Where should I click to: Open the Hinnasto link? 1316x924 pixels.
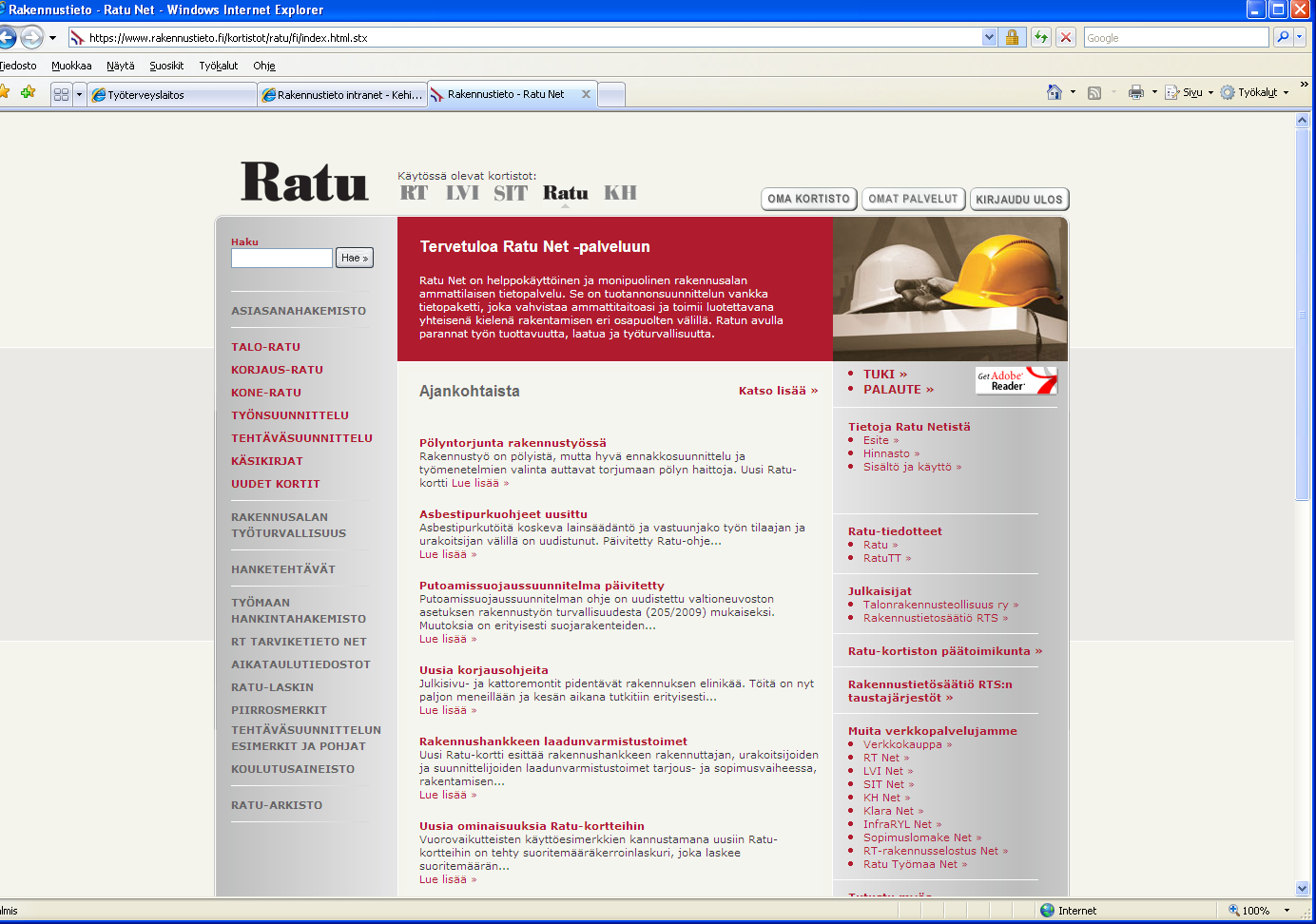(x=891, y=453)
